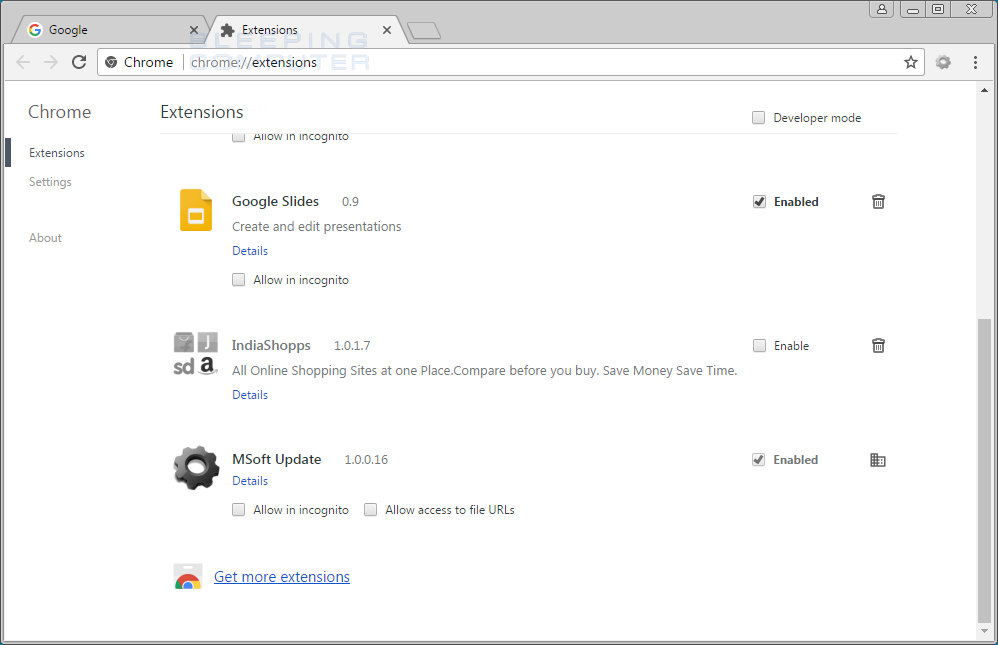This screenshot has width=998, height=645.
Task: Click the gear extension icon in the toolbar
Action: [x=943, y=62]
